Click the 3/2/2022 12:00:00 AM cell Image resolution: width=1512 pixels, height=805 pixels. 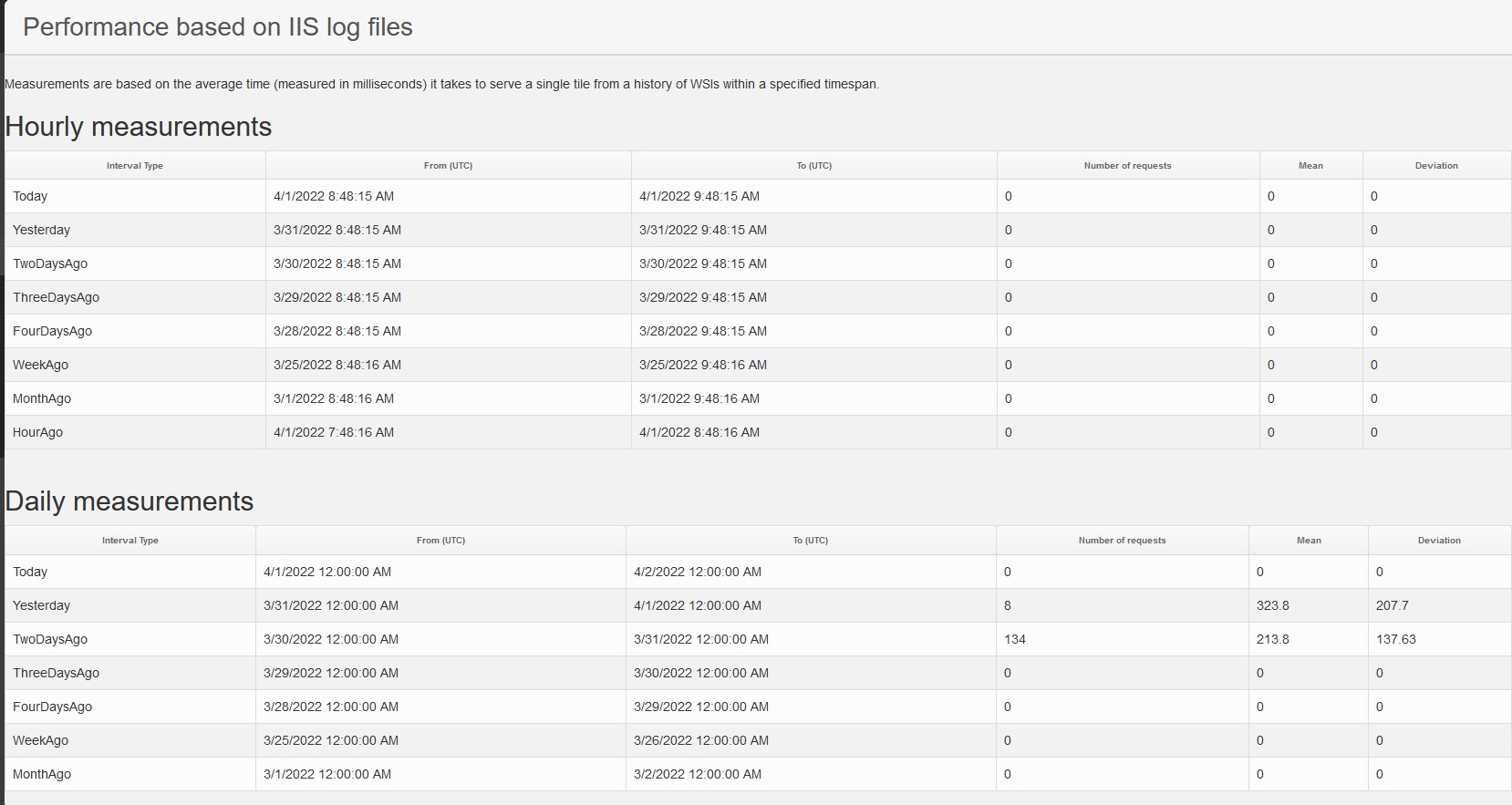click(x=698, y=774)
